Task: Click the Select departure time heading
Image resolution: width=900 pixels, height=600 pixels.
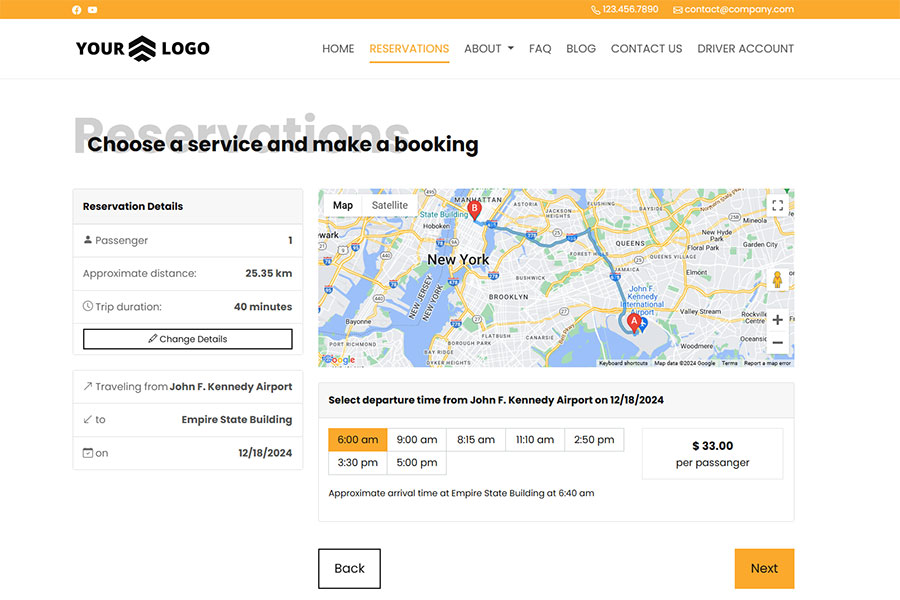Action: tap(496, 400)
